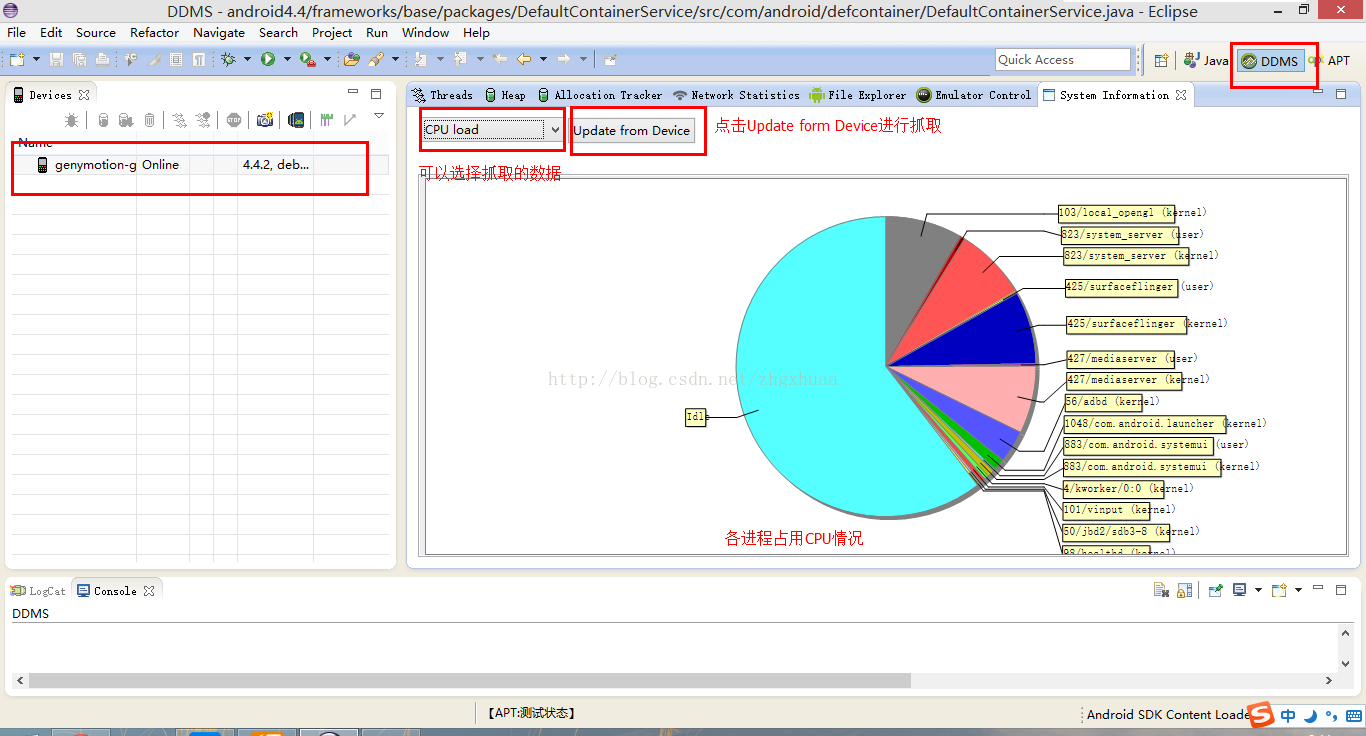
Task: Click the Save icon in the main toolbar
Action: 57,59
